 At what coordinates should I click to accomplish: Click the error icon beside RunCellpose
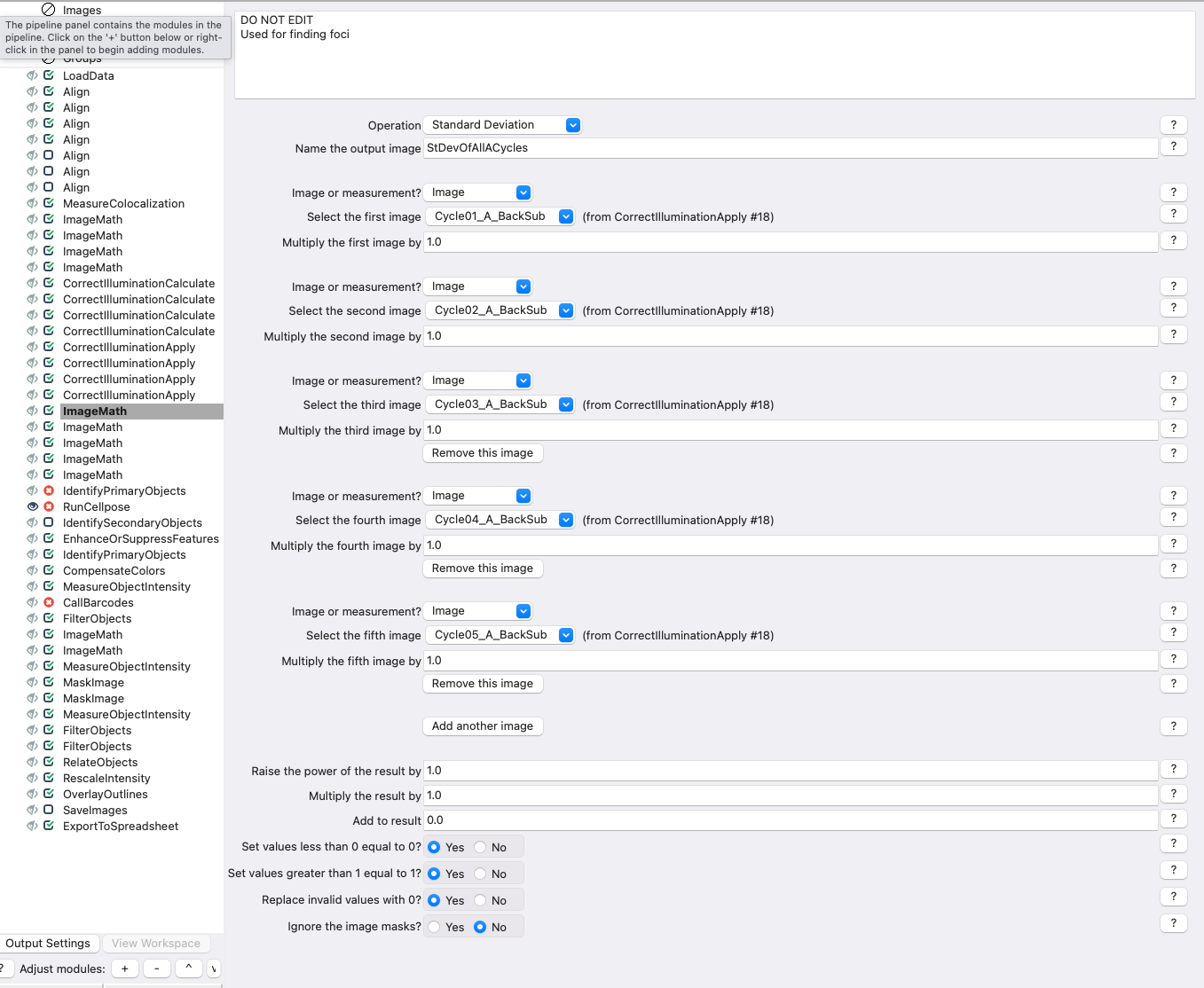(x=48, y=506)
